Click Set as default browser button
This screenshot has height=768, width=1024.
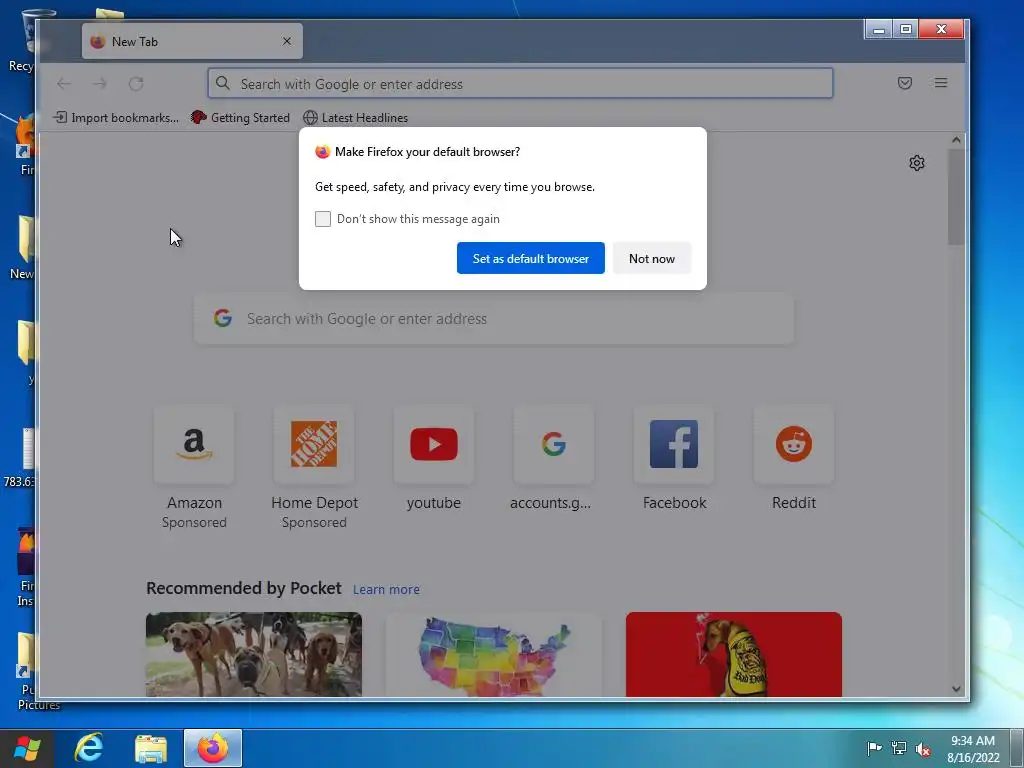pyautogui.click(x=530, y=258)
